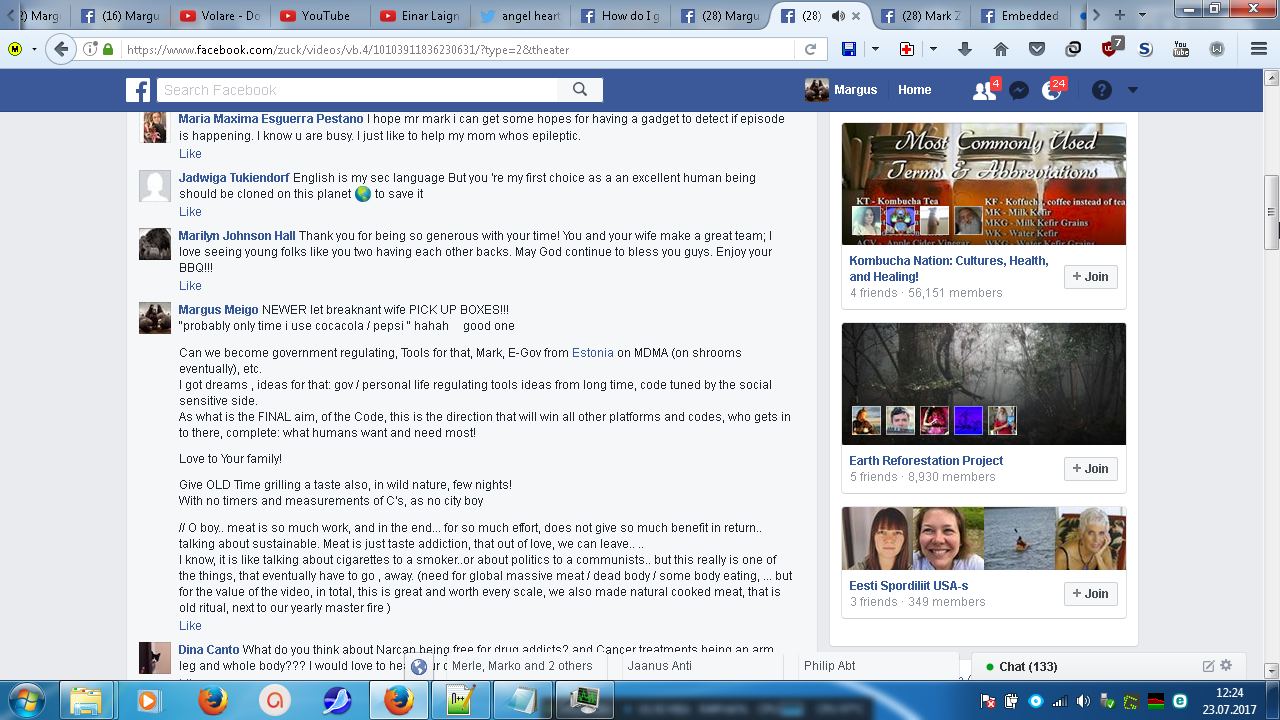Click the YouTube extension toolbar icon

click(1181, 49)
